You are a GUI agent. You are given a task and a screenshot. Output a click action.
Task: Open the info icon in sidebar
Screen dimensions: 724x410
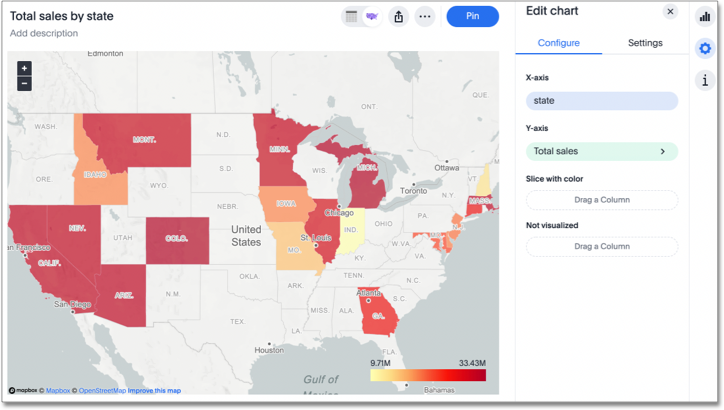coord(705,81)
